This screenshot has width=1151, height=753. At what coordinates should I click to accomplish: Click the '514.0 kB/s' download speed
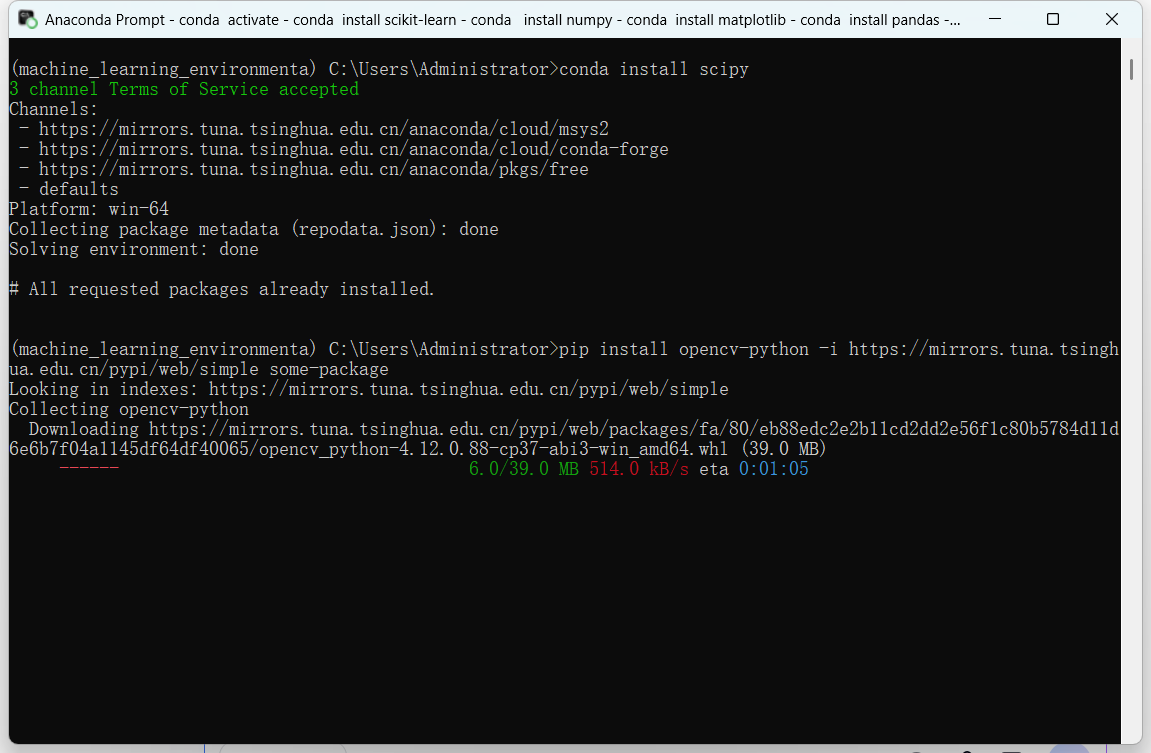639,469
